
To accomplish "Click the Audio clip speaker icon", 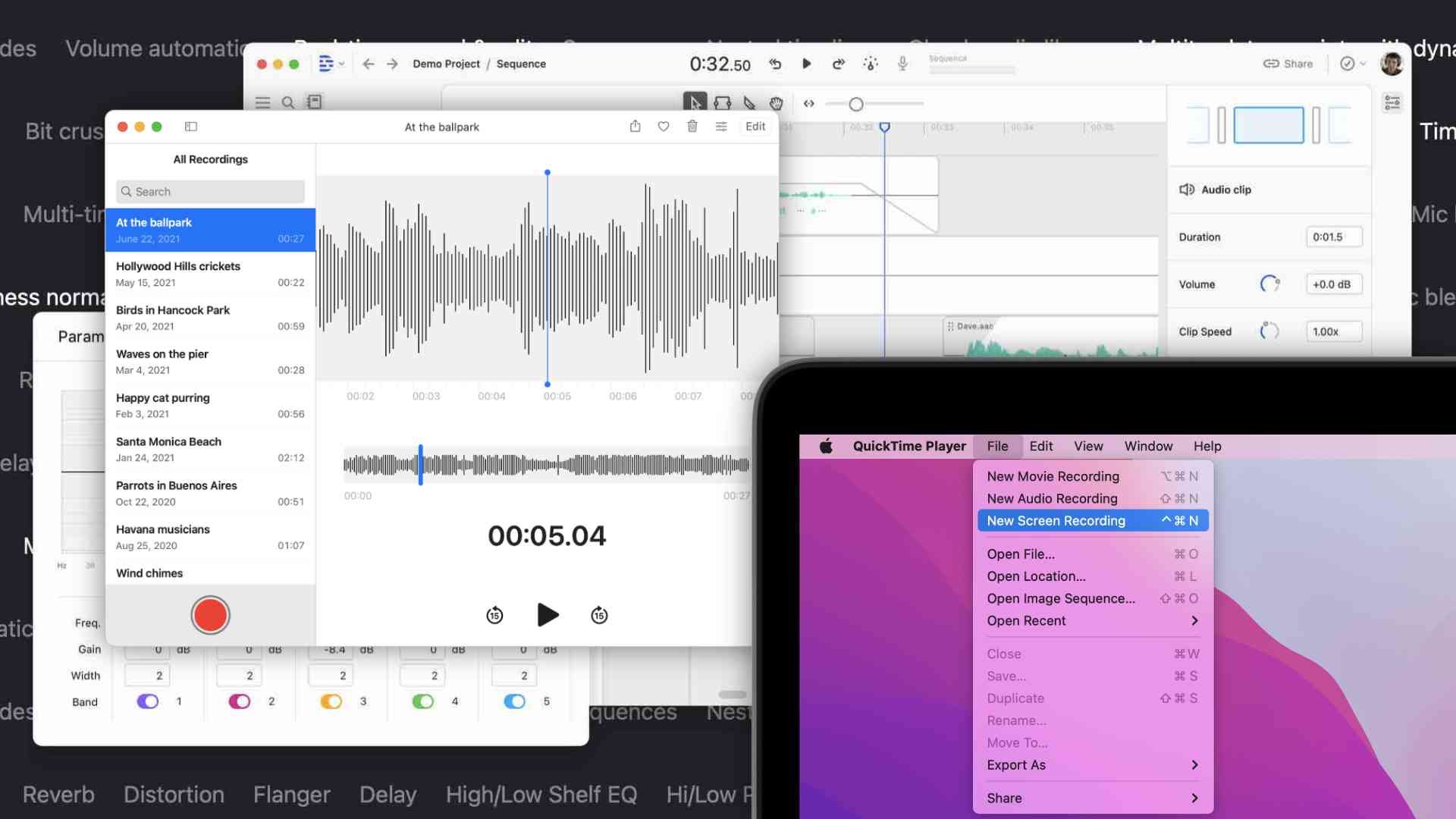I will coord(1187,190).
